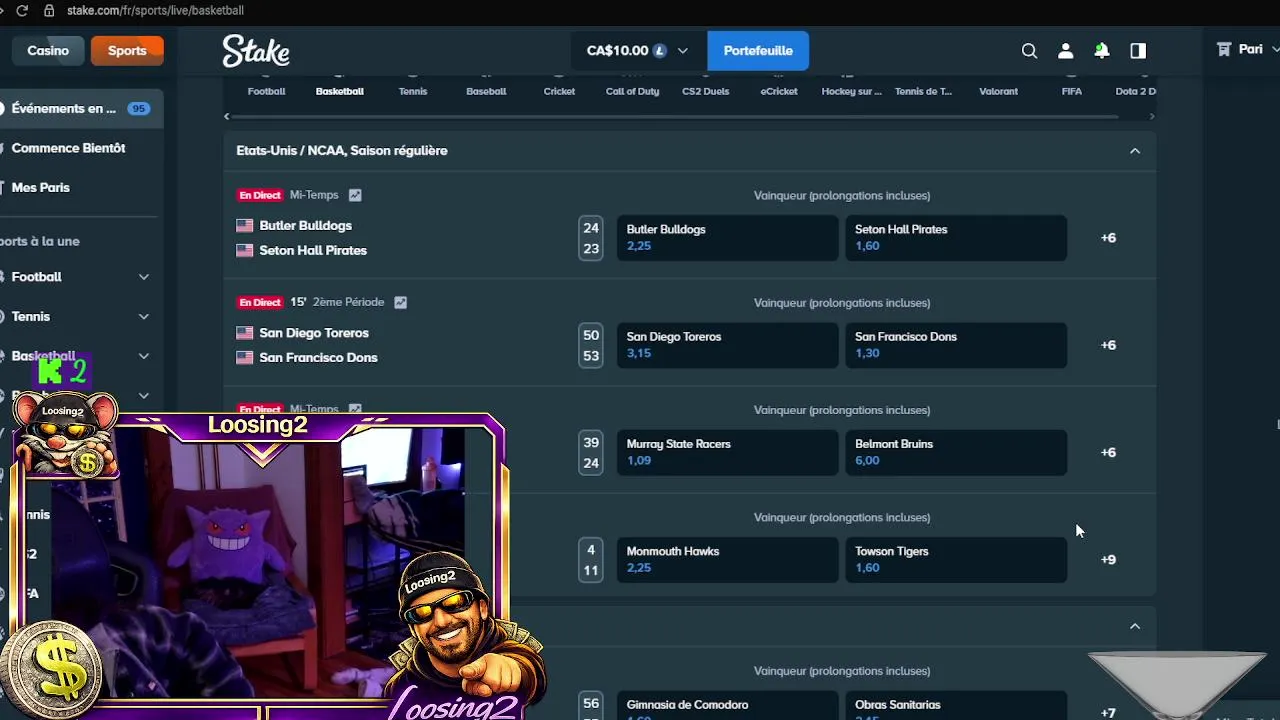Bet on Gimnasia de Comodoro

pyautogui.click(x=727, y=707)
